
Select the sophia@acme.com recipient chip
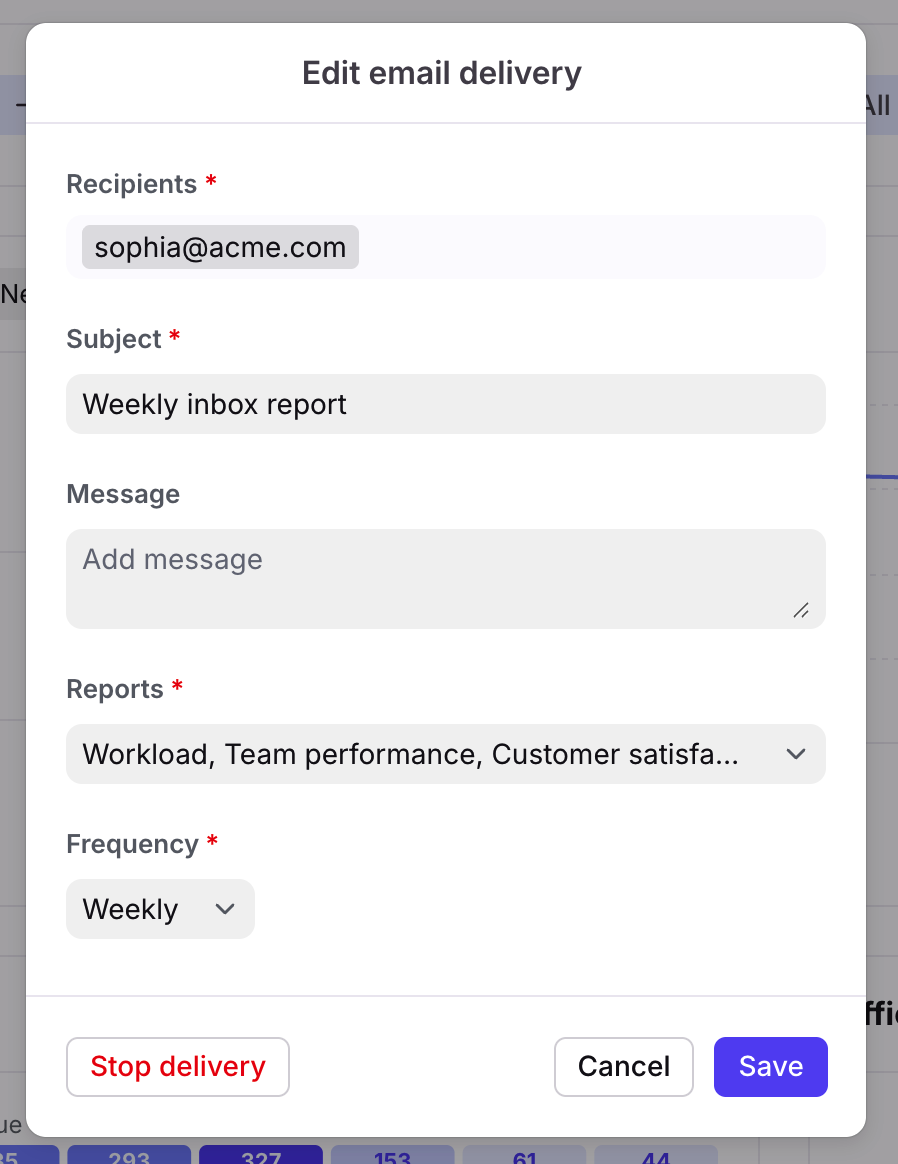pyautogui.click(x=220, y=247)
